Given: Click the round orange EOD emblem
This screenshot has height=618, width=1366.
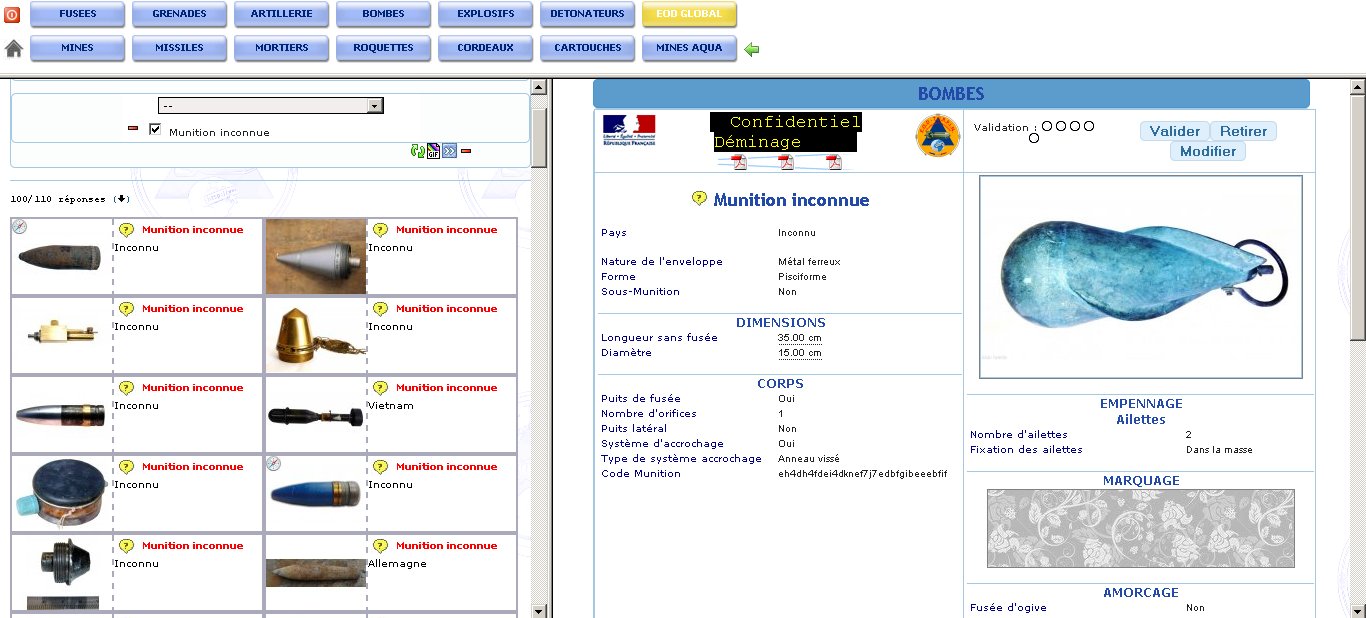Looking at the screenshot, I should pos(937,136).
